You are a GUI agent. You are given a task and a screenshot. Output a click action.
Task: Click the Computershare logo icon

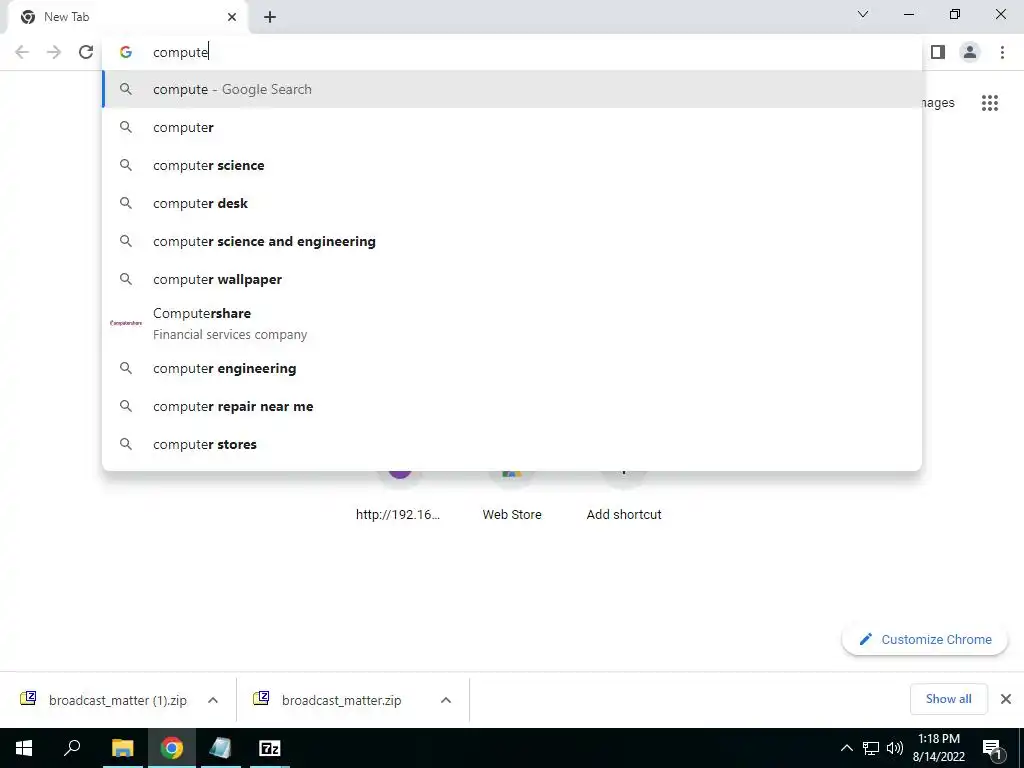[126, 323]
